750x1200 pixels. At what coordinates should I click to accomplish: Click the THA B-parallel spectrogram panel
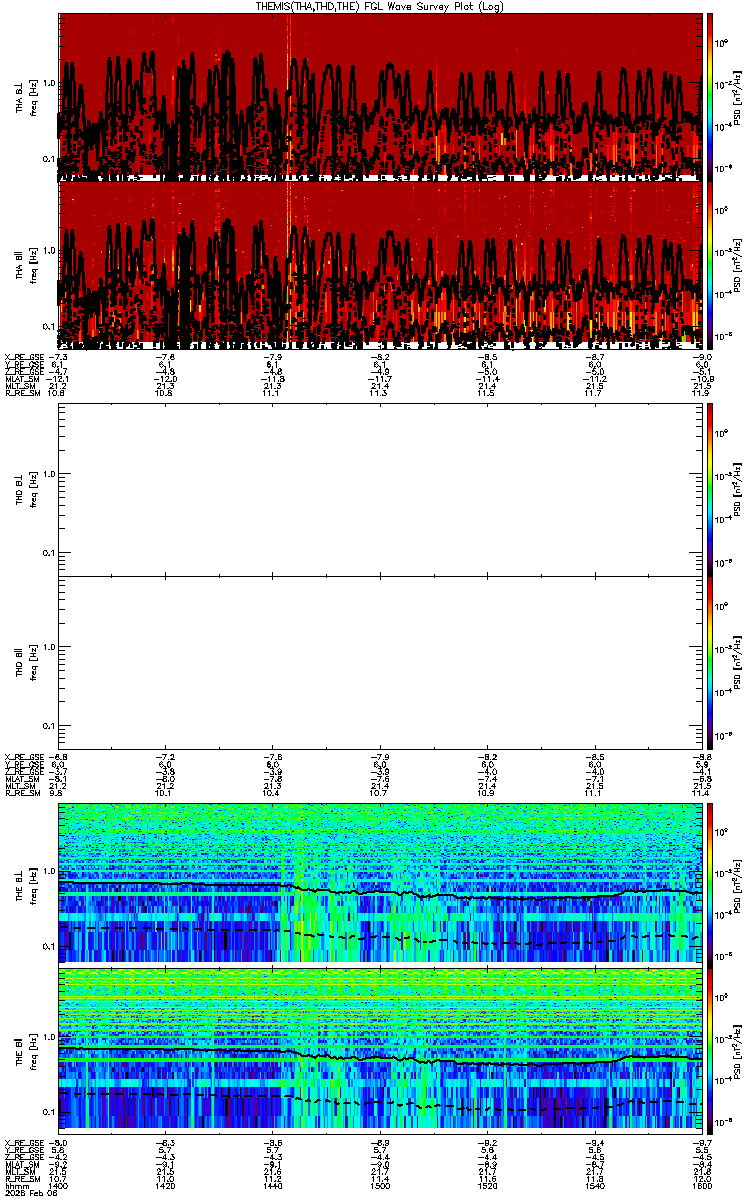(x=379, y=264)
